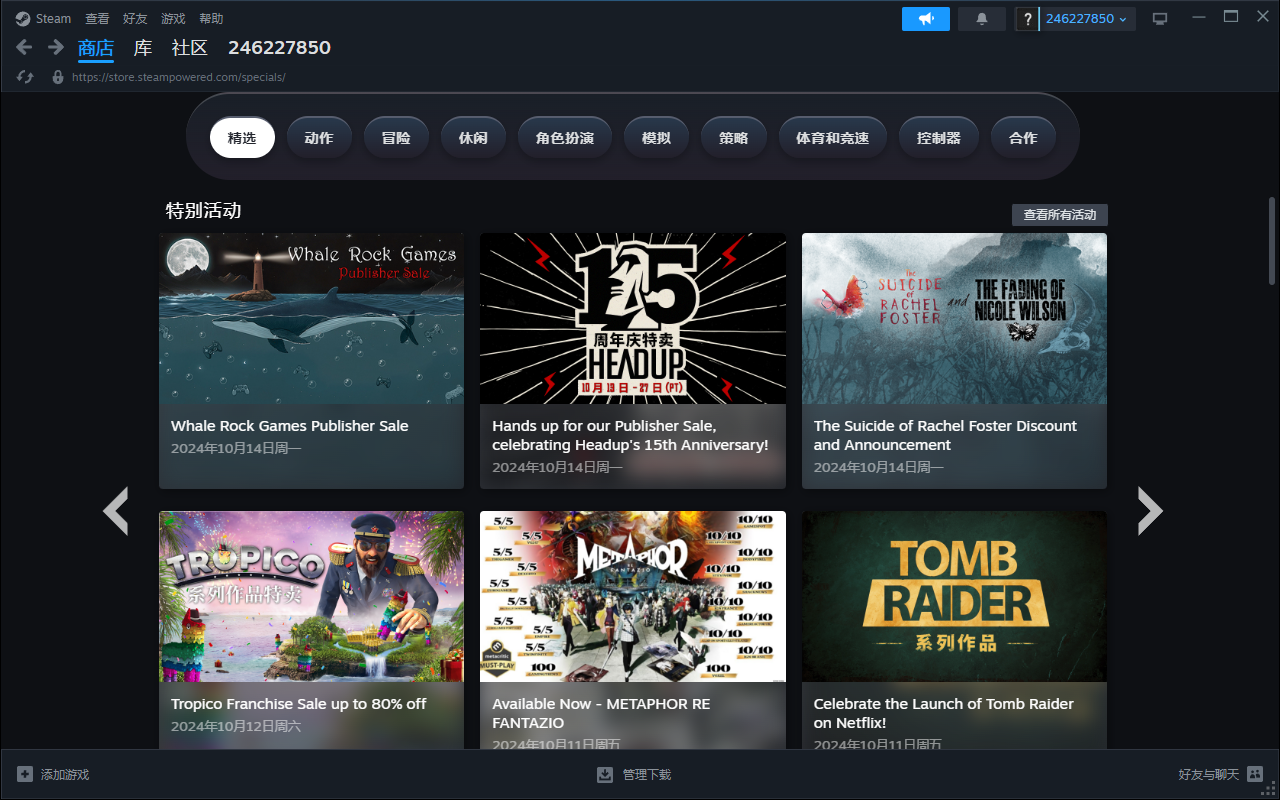This screenshot has height=800, width=1280.
Task: Select the 体育和竞速 category filter
Action: [x=832, y=138]
